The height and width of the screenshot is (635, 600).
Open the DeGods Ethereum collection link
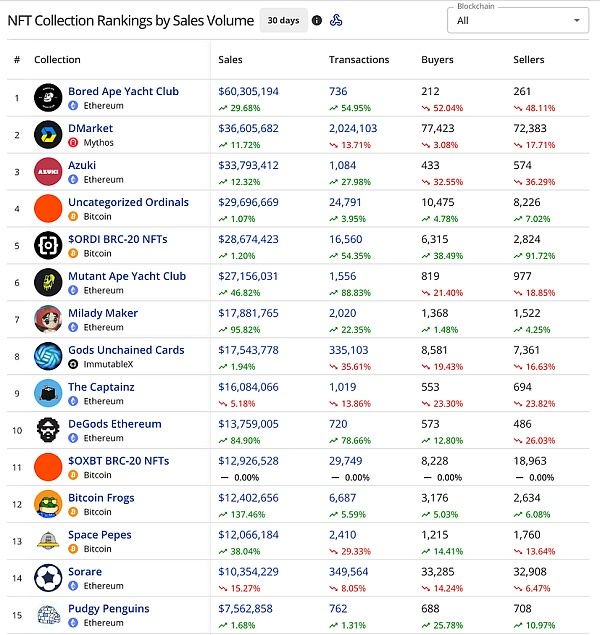(x=115, y=424)
